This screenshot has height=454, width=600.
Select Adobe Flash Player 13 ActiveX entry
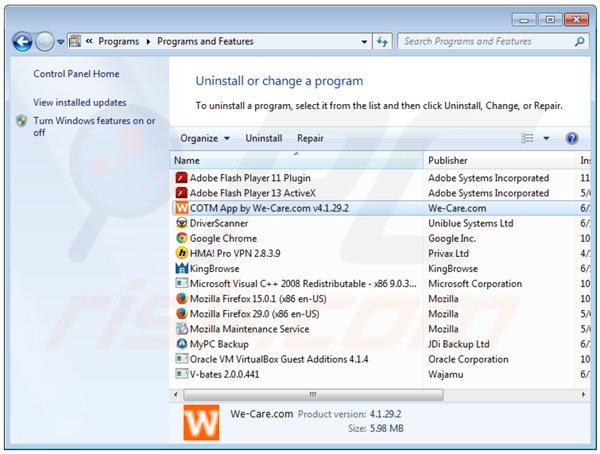(253, 193)
